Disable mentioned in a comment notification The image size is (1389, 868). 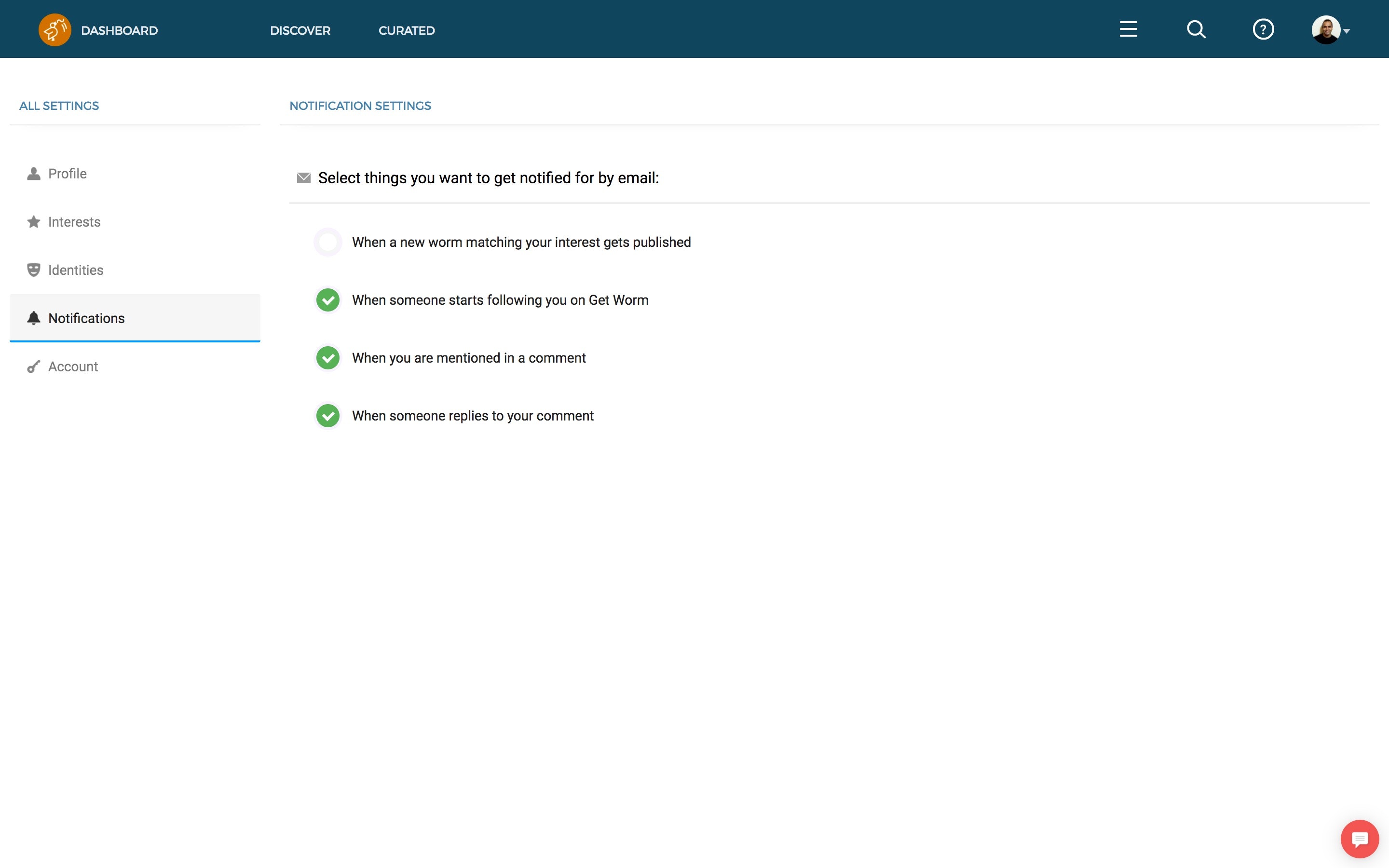[328, 358]
